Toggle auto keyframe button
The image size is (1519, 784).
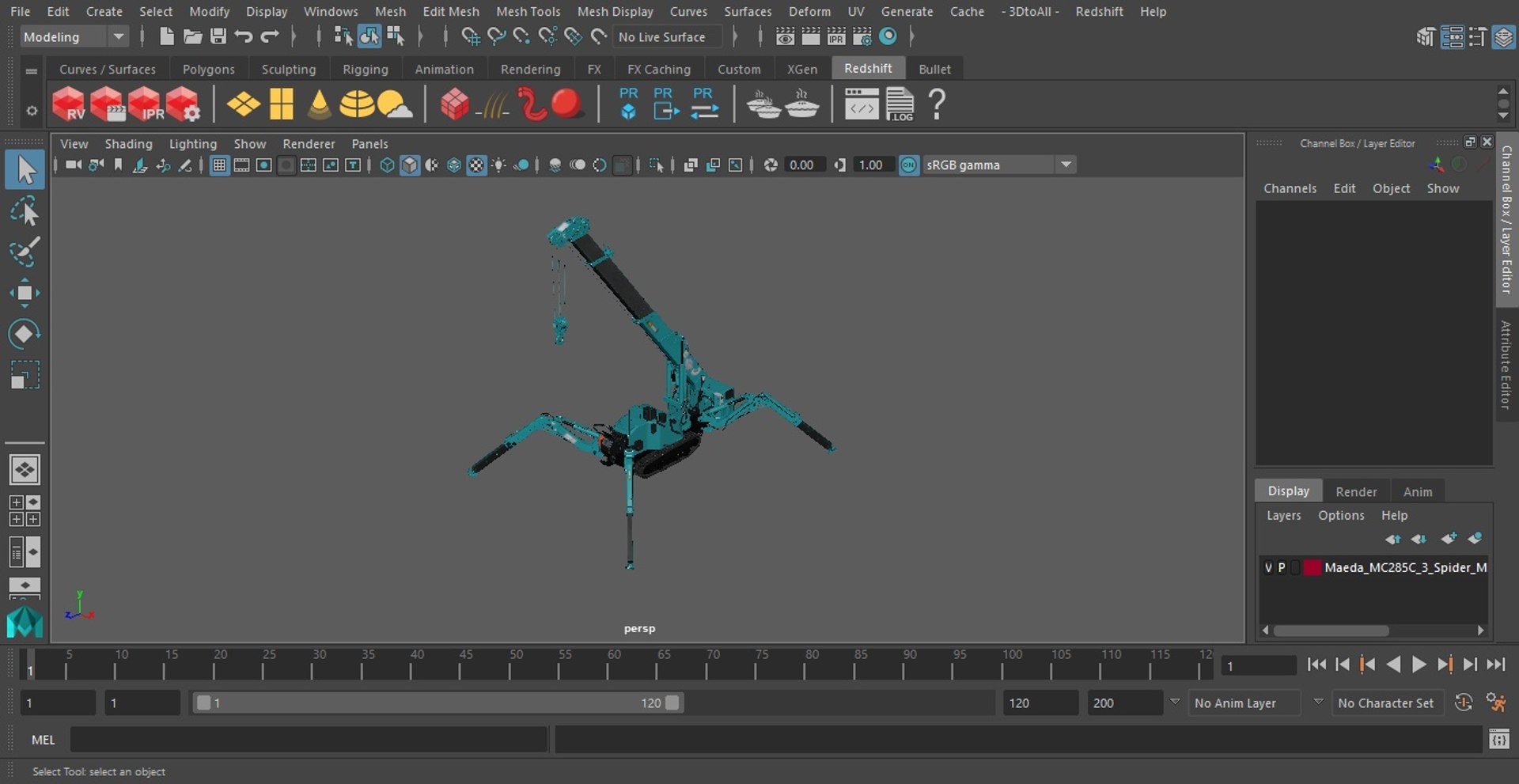1464,703
